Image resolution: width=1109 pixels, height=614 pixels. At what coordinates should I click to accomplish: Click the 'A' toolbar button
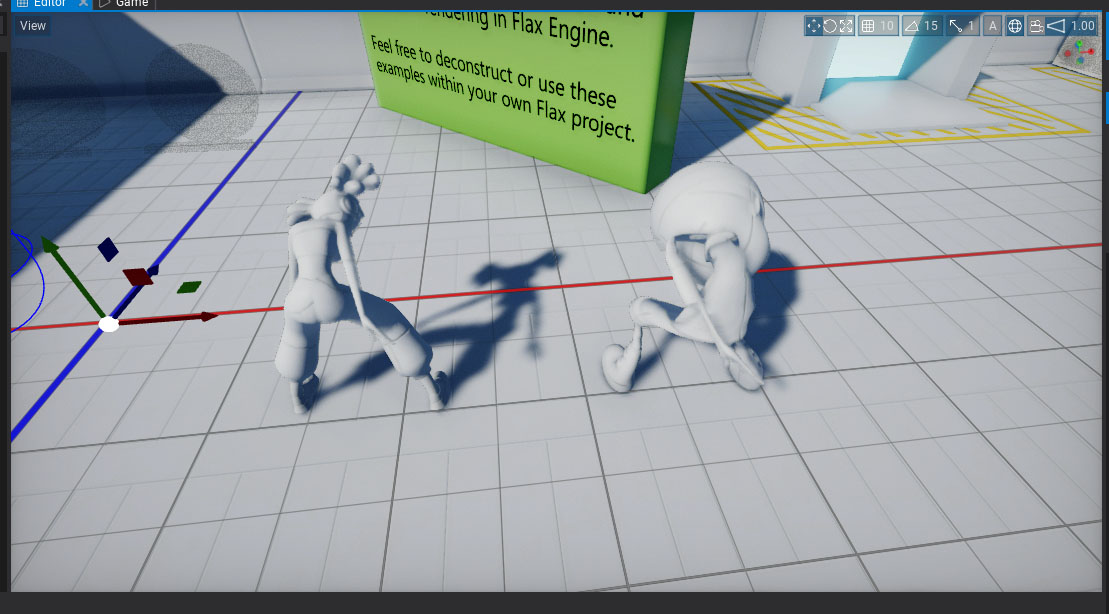pos(993,26)
